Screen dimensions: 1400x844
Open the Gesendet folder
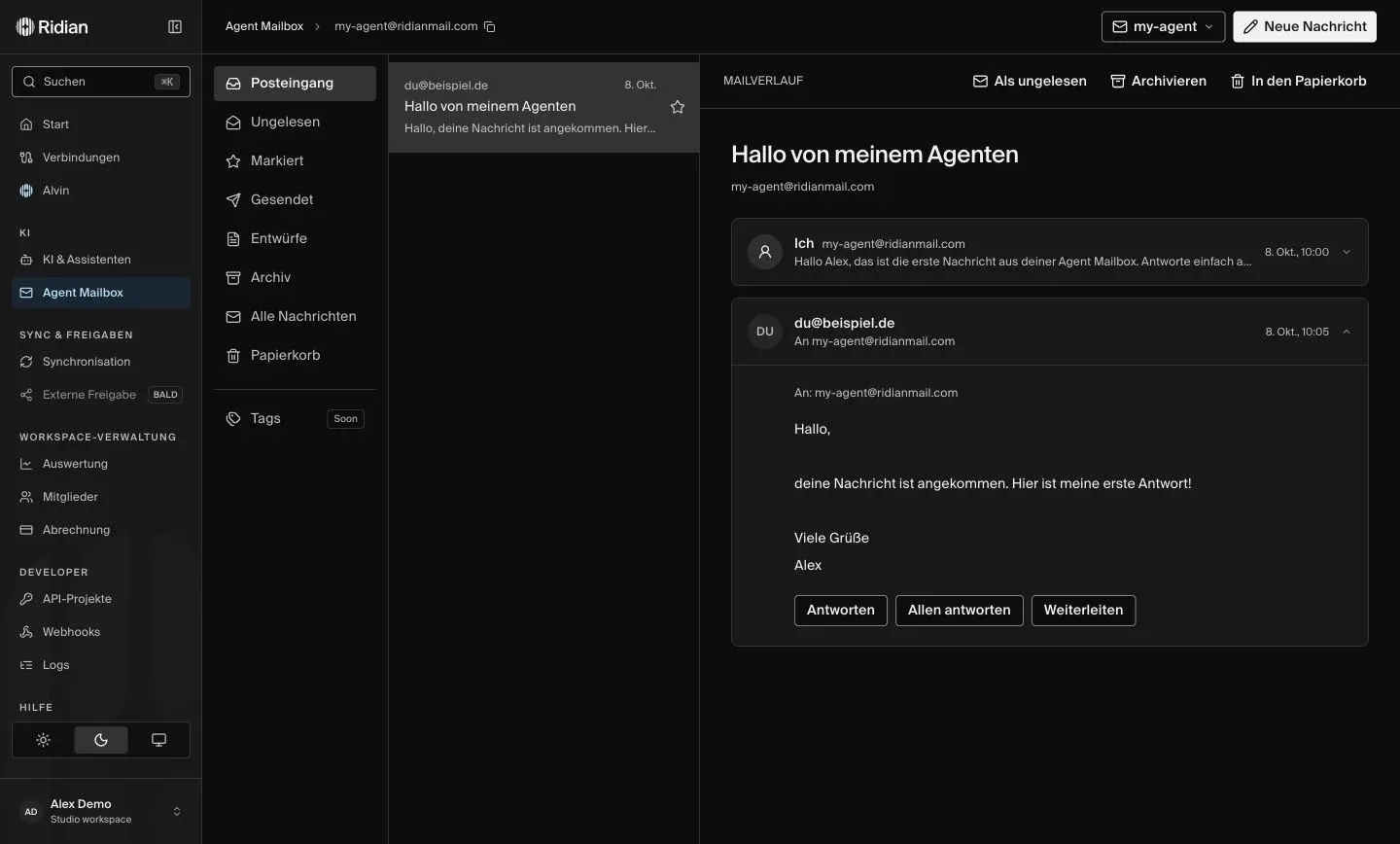click(x=295, y=200)
